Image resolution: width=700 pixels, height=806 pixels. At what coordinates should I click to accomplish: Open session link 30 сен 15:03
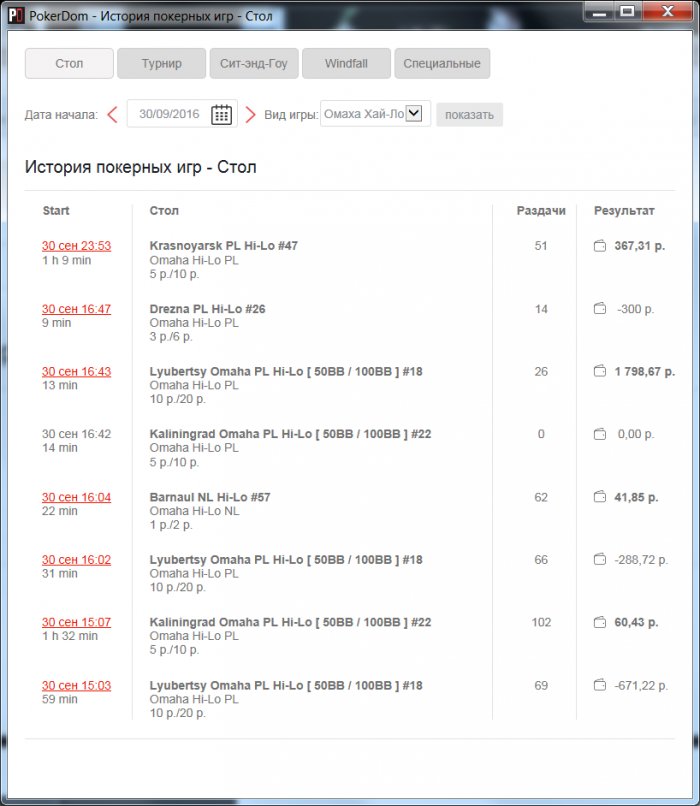point(77,685)
